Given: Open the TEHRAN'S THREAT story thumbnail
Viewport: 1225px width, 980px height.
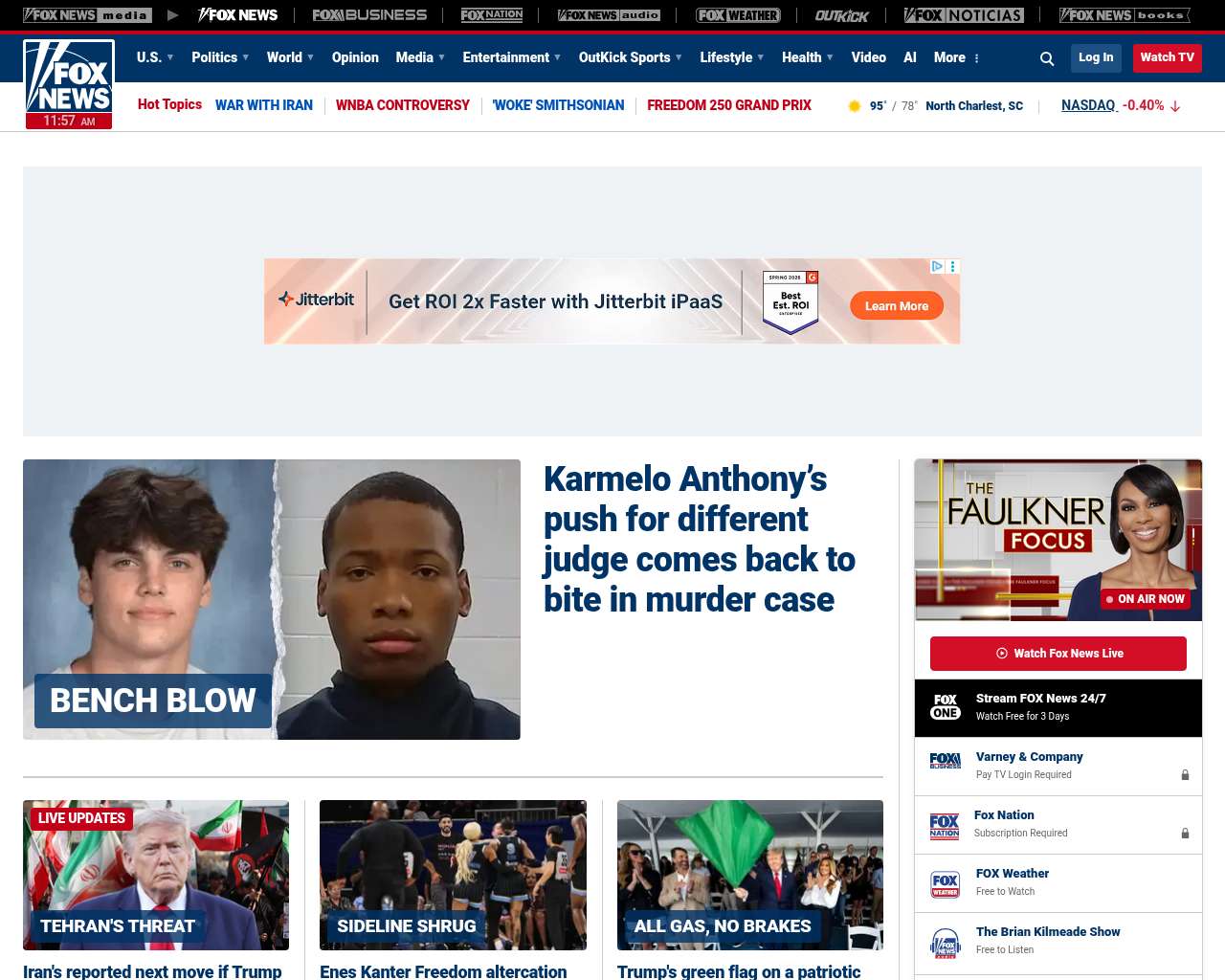Looking at the screenshot, I should [156, 876].
